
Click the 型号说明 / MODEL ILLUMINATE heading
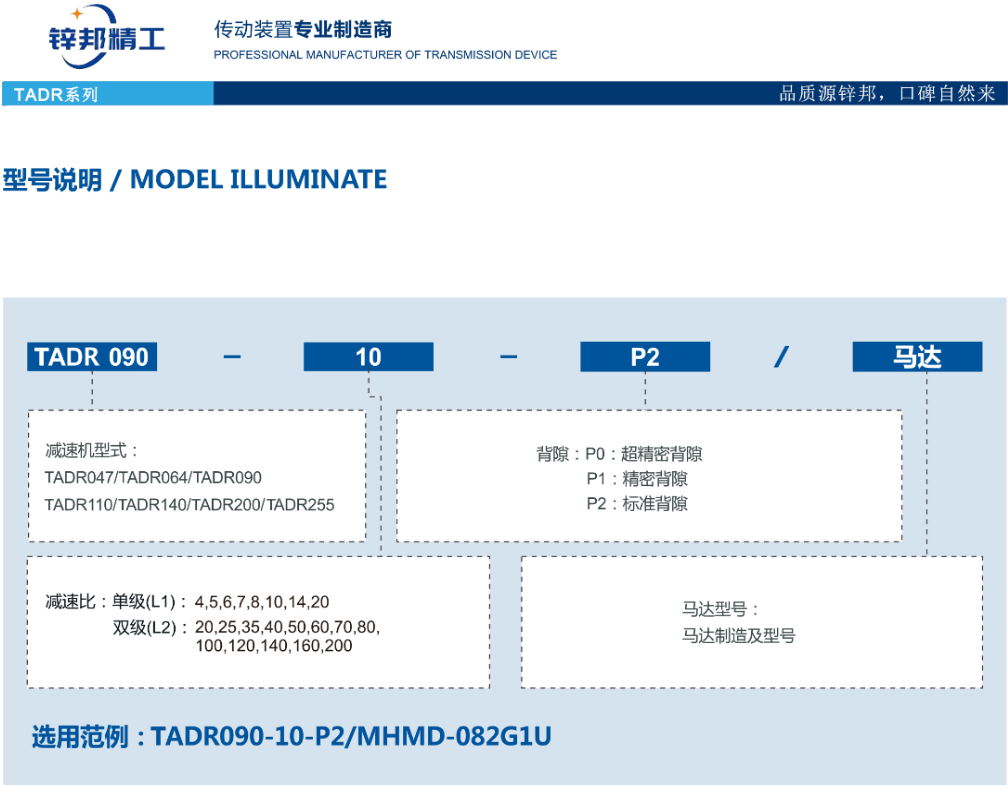coord(195,180)
